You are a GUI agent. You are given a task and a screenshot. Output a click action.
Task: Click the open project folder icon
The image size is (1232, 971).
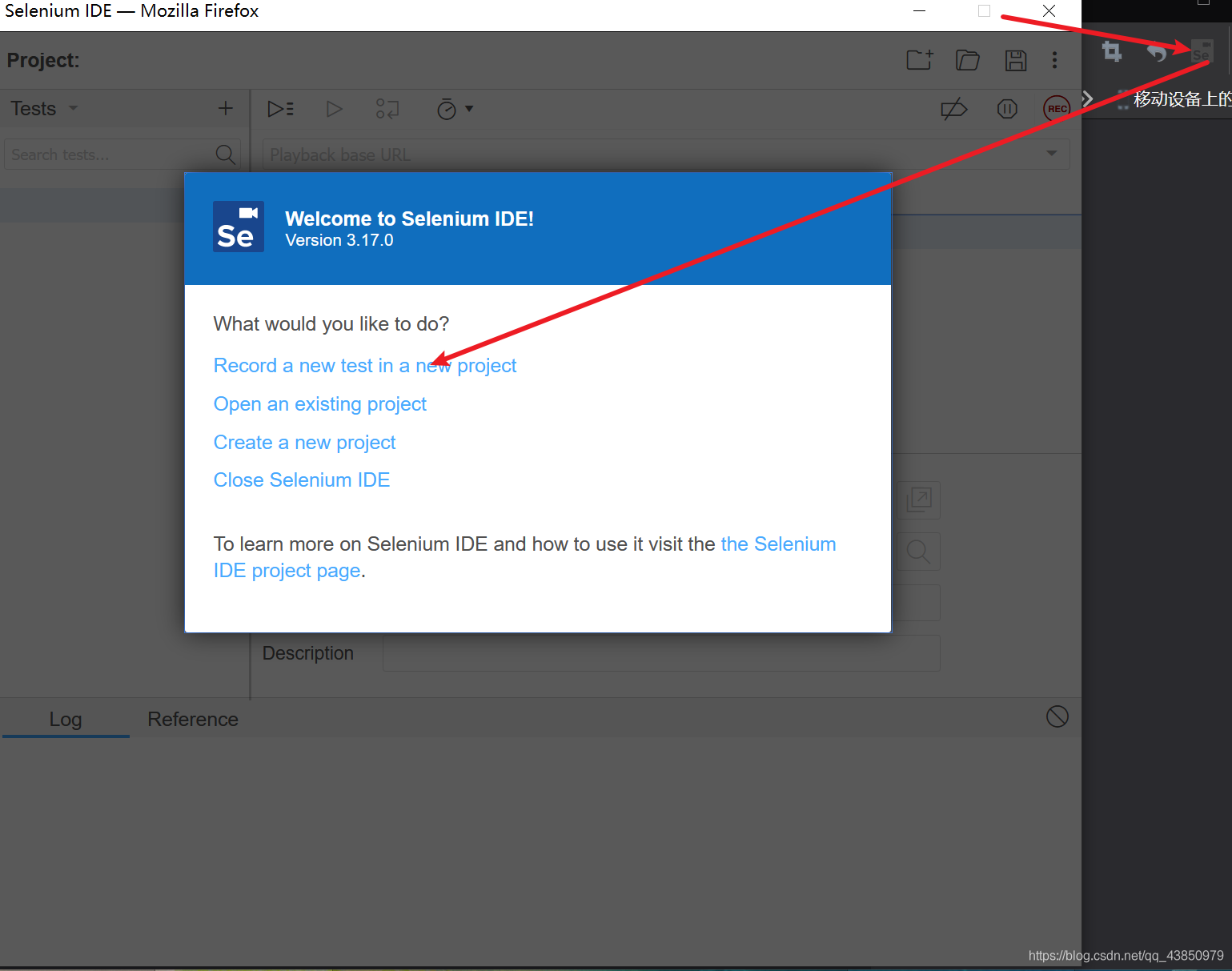coord(967,60)
